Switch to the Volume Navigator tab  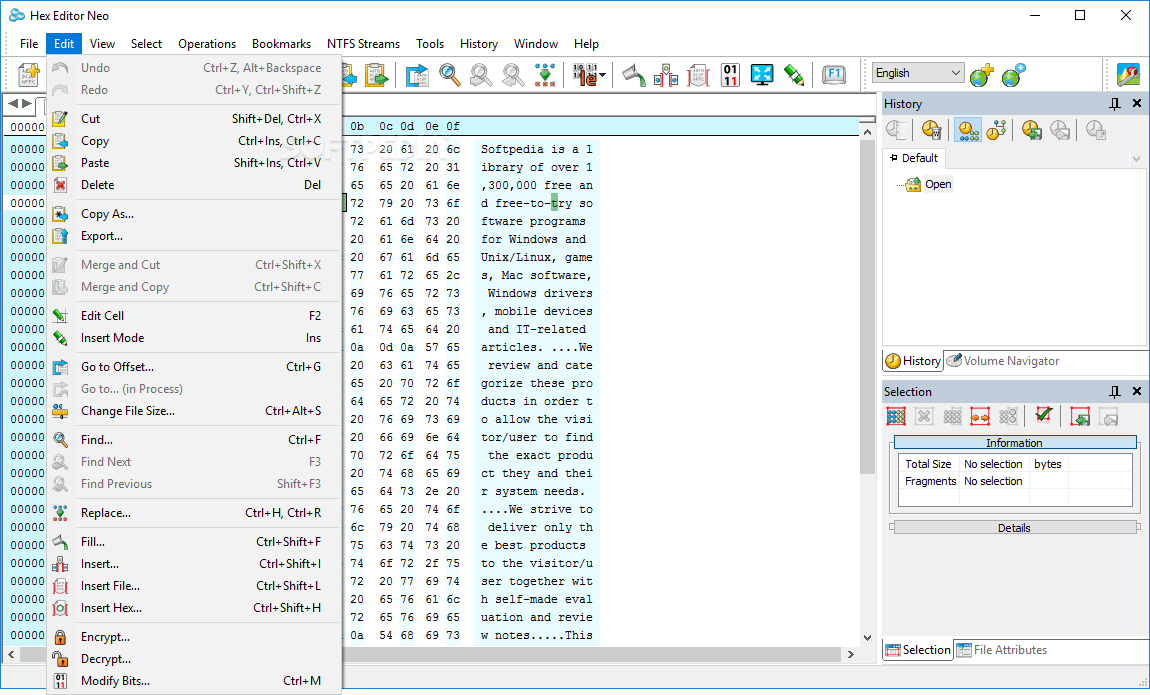pyautogui.click(x=1003, y=361)
